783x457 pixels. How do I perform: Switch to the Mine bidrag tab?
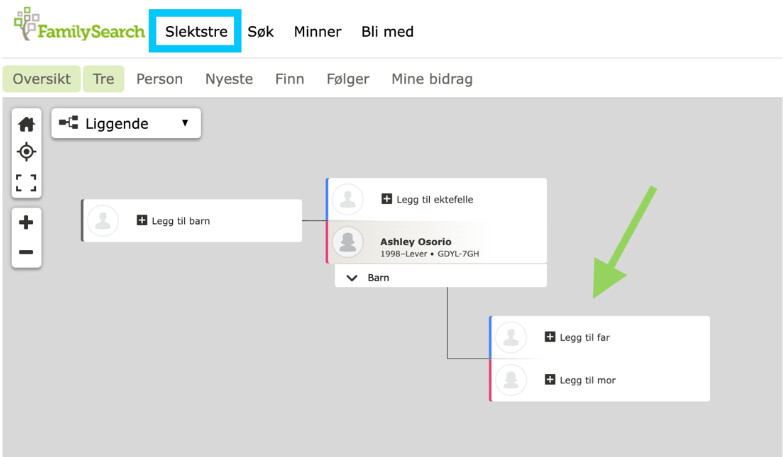[432, 79]
